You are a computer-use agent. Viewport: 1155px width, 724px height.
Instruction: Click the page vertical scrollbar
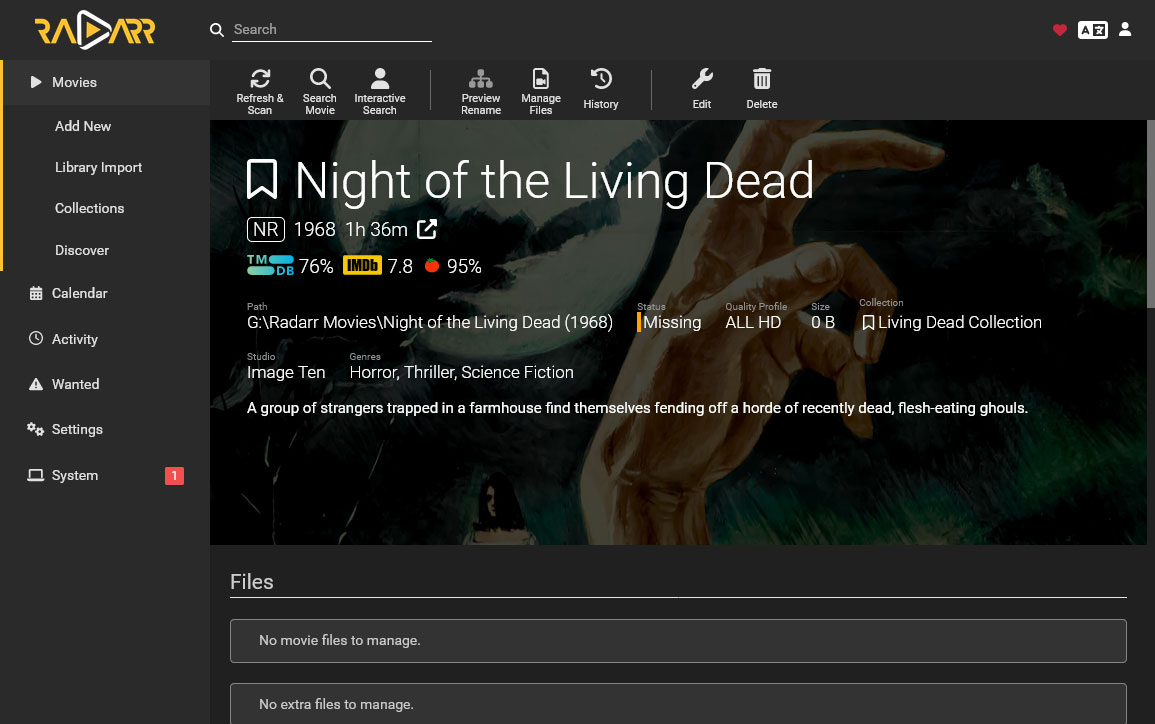[x=1151, y=214]
